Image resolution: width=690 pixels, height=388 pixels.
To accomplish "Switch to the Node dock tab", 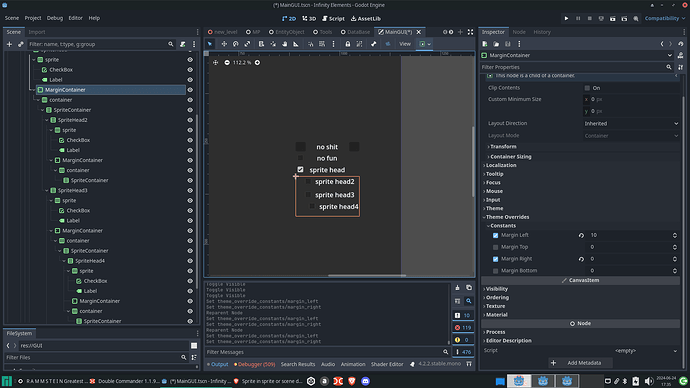I will 519,32.
